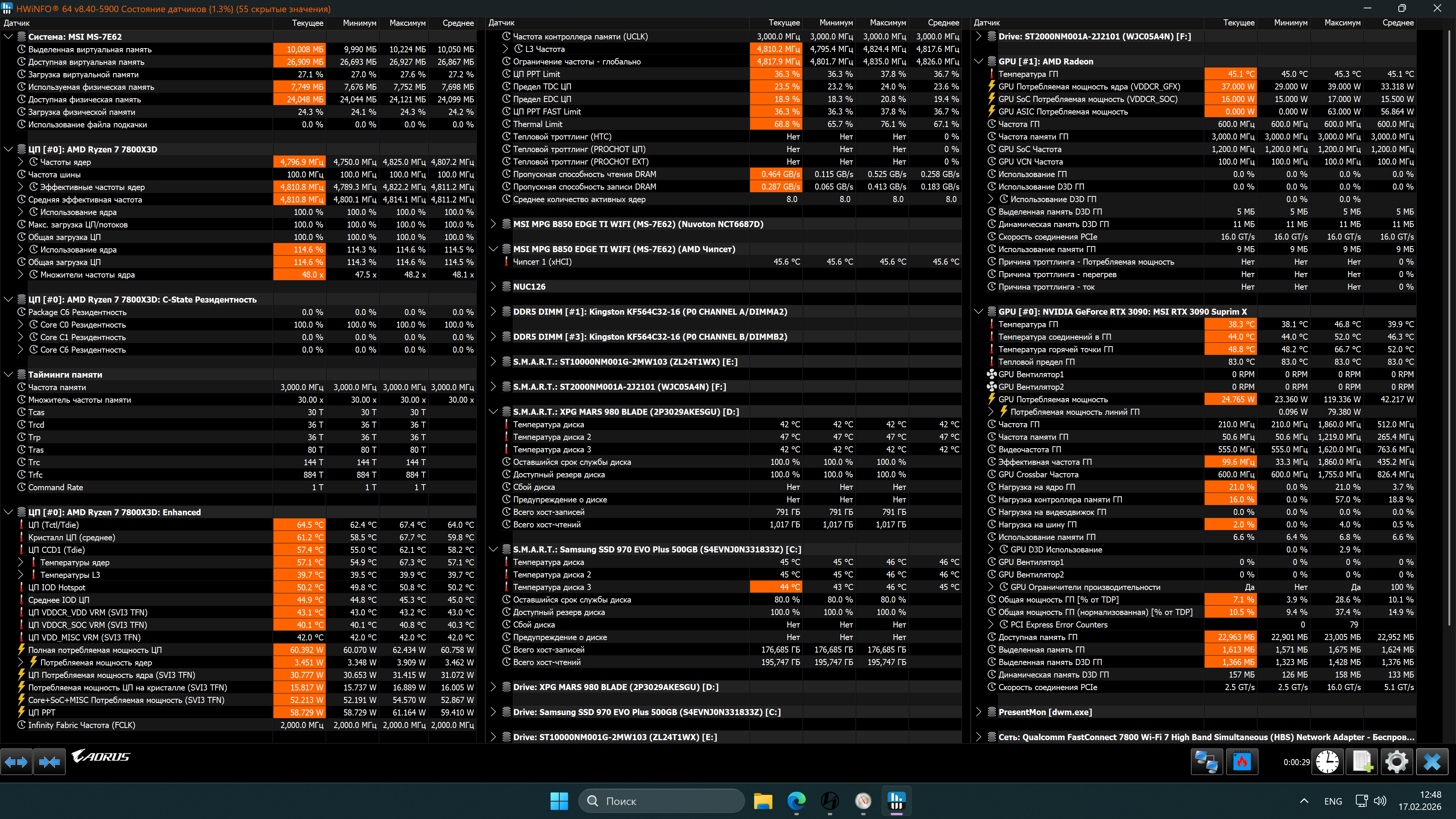This screenshot has height=819, width=1456.
Task: Select the Thermal Limit sensor row
Action: click(538, 124)
